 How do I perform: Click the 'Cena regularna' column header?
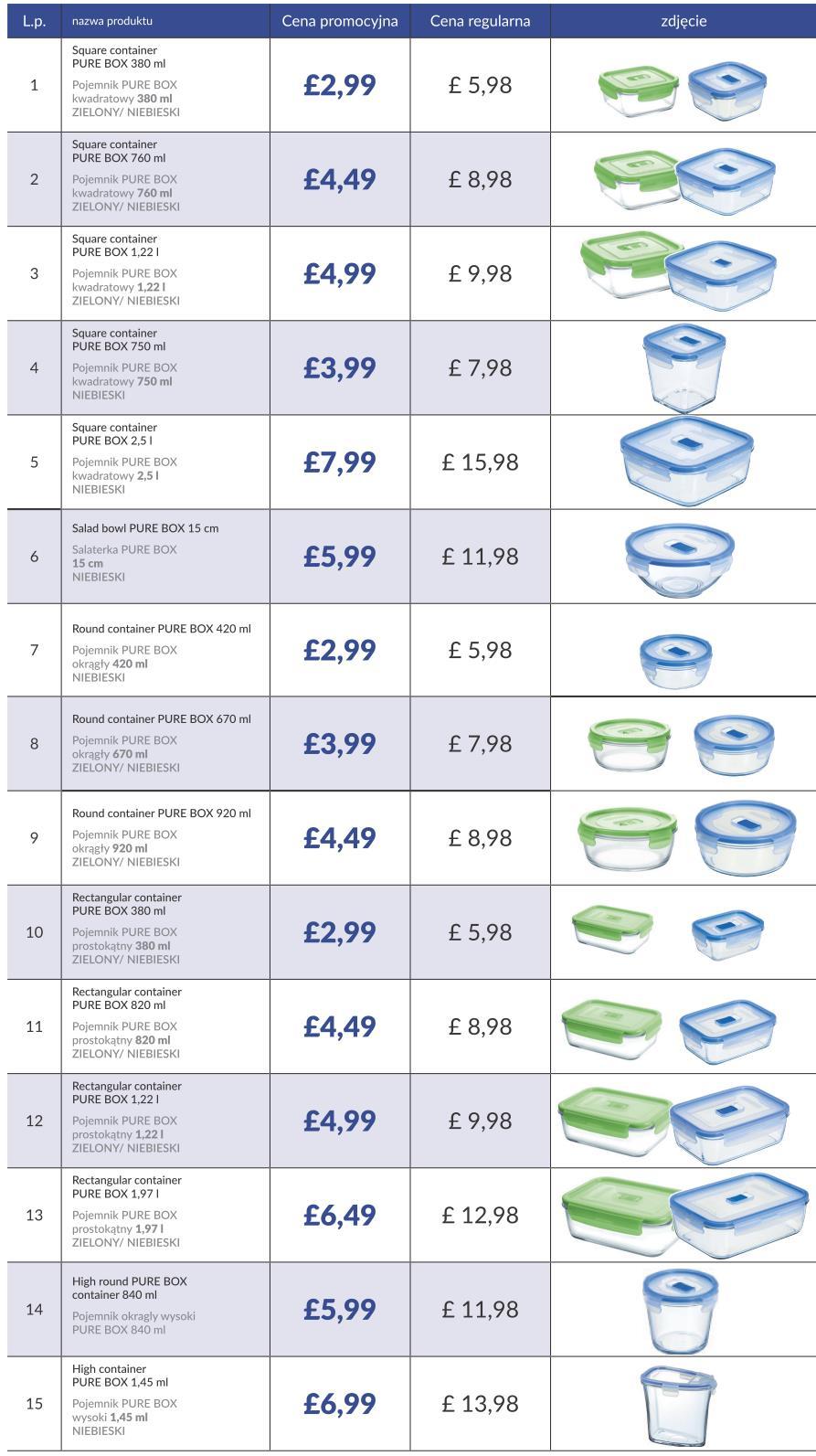pos(480,21)
